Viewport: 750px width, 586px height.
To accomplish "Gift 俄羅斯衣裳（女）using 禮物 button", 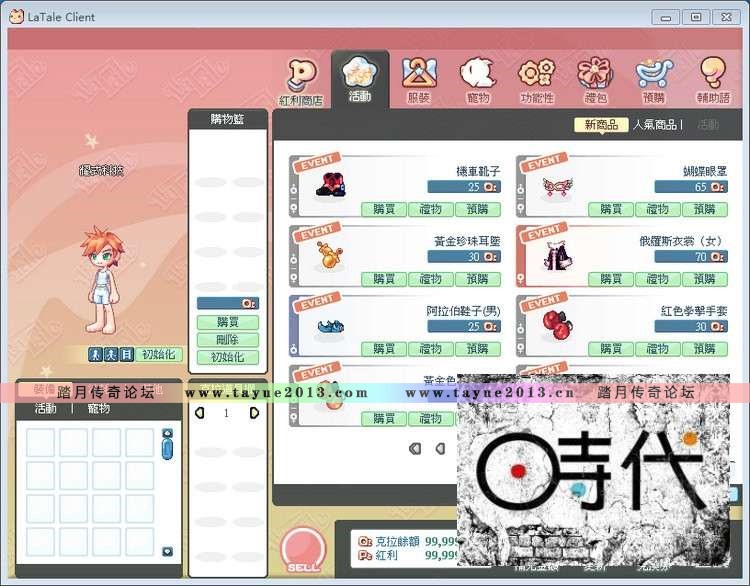I will [x=658, y=279].
